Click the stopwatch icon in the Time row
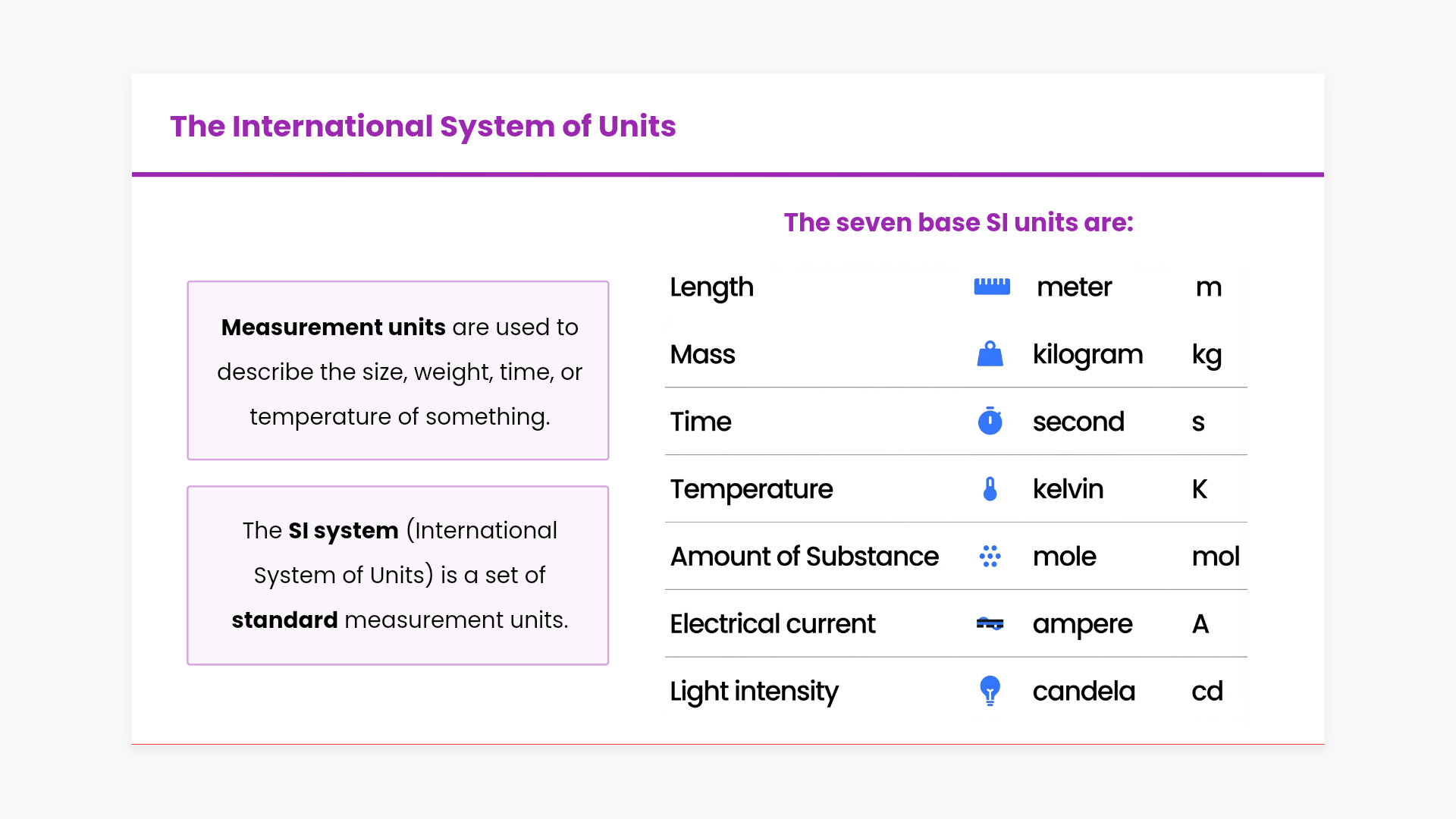1456x819 pixels. [990, 421]
